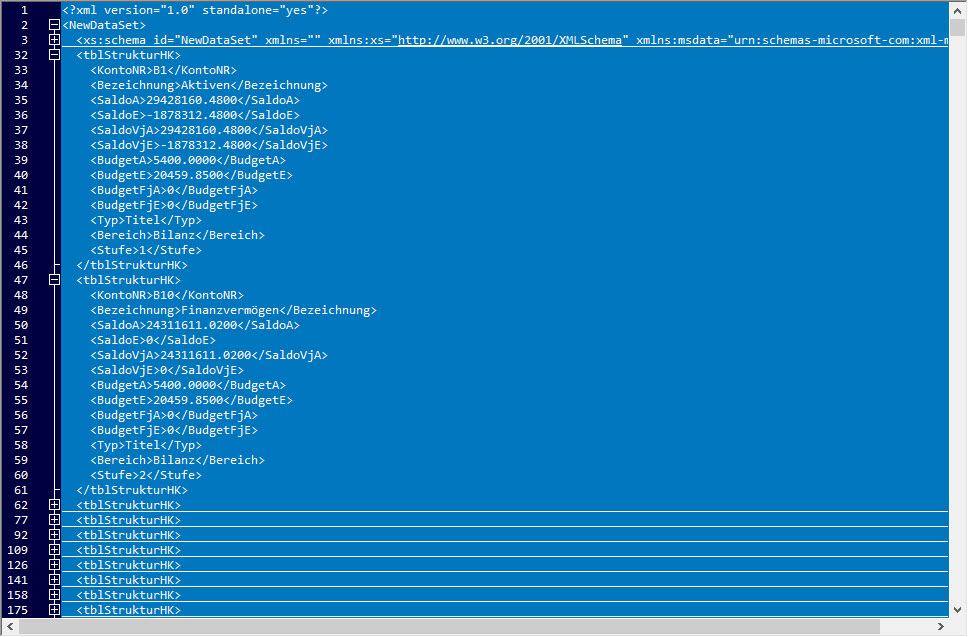Place cursor in the Bezeichnung Finanzvermögen line
Screen dimensions: 968x637
[232, 310]
